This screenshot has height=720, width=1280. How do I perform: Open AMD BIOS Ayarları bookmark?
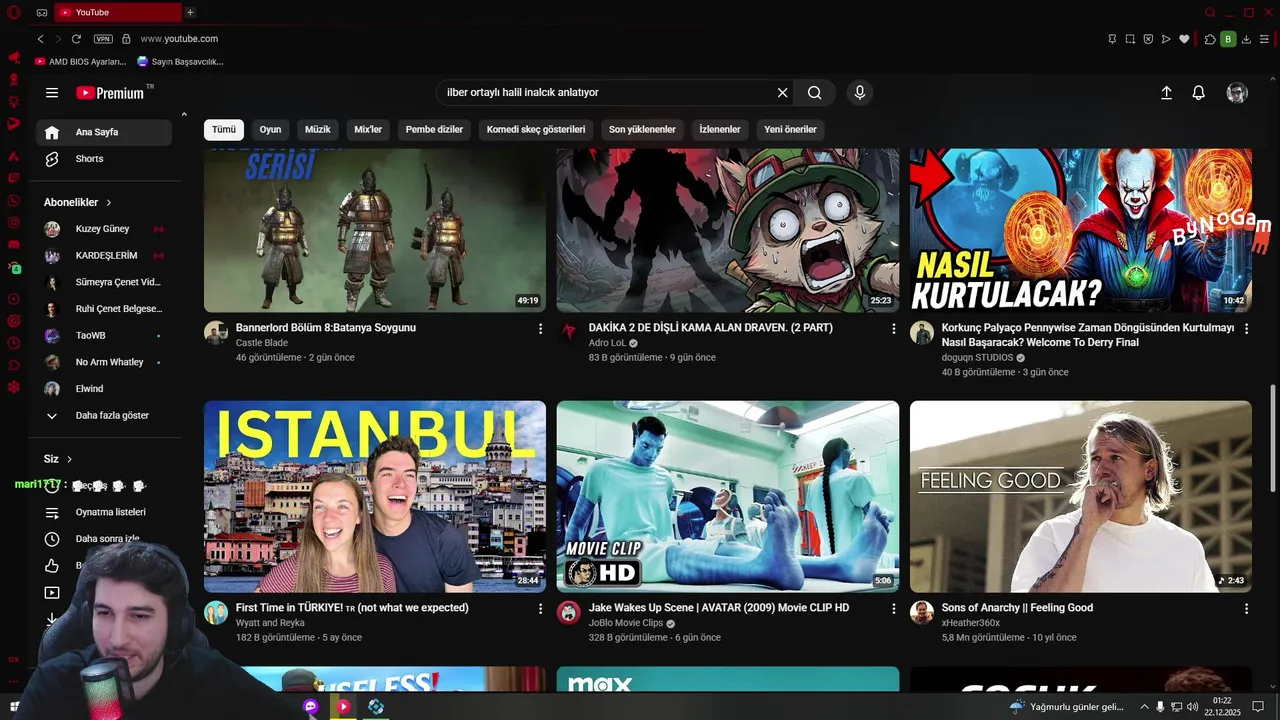[80, 61]
